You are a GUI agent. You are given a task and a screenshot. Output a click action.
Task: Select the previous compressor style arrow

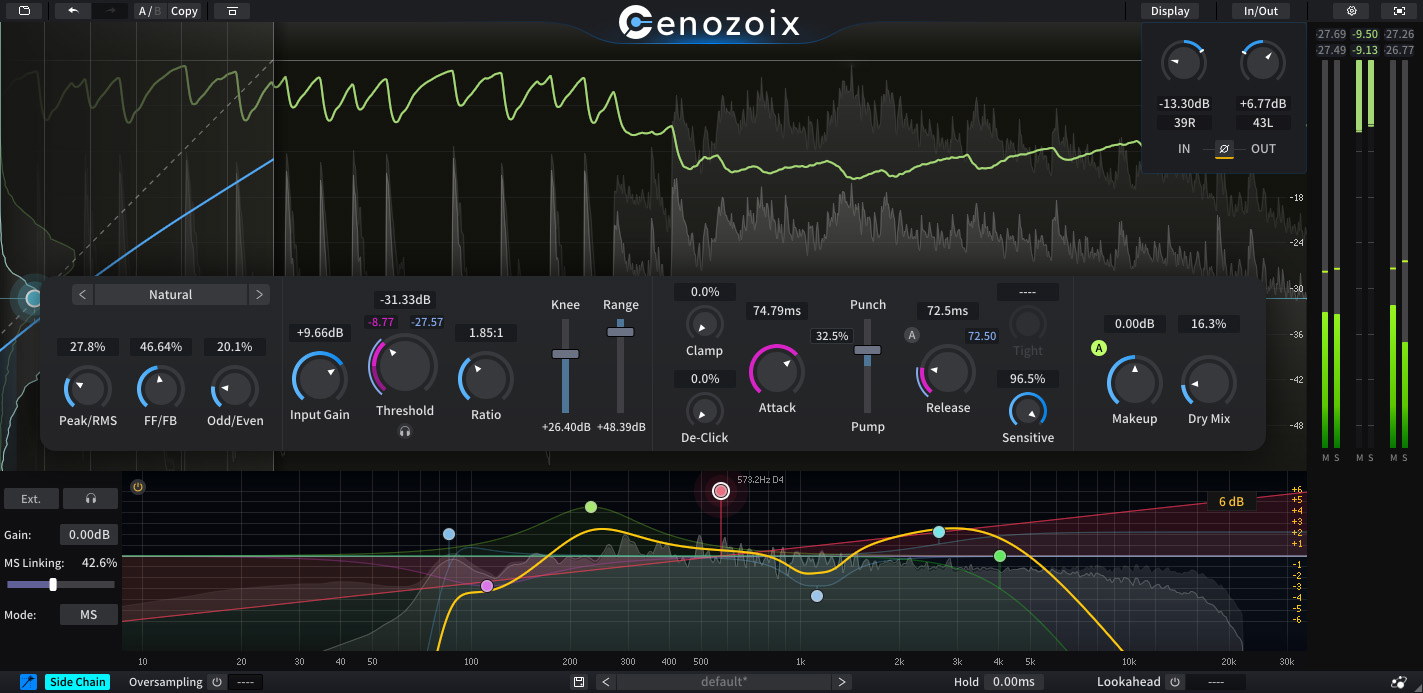click(x=83, y=295)
